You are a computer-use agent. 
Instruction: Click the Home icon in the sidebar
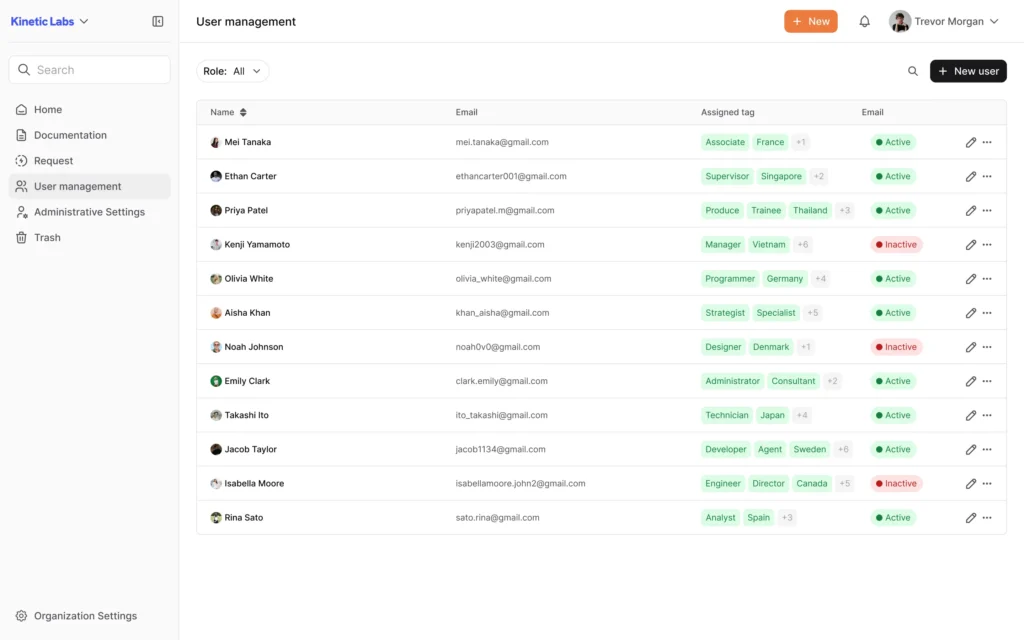pos(23,109)
